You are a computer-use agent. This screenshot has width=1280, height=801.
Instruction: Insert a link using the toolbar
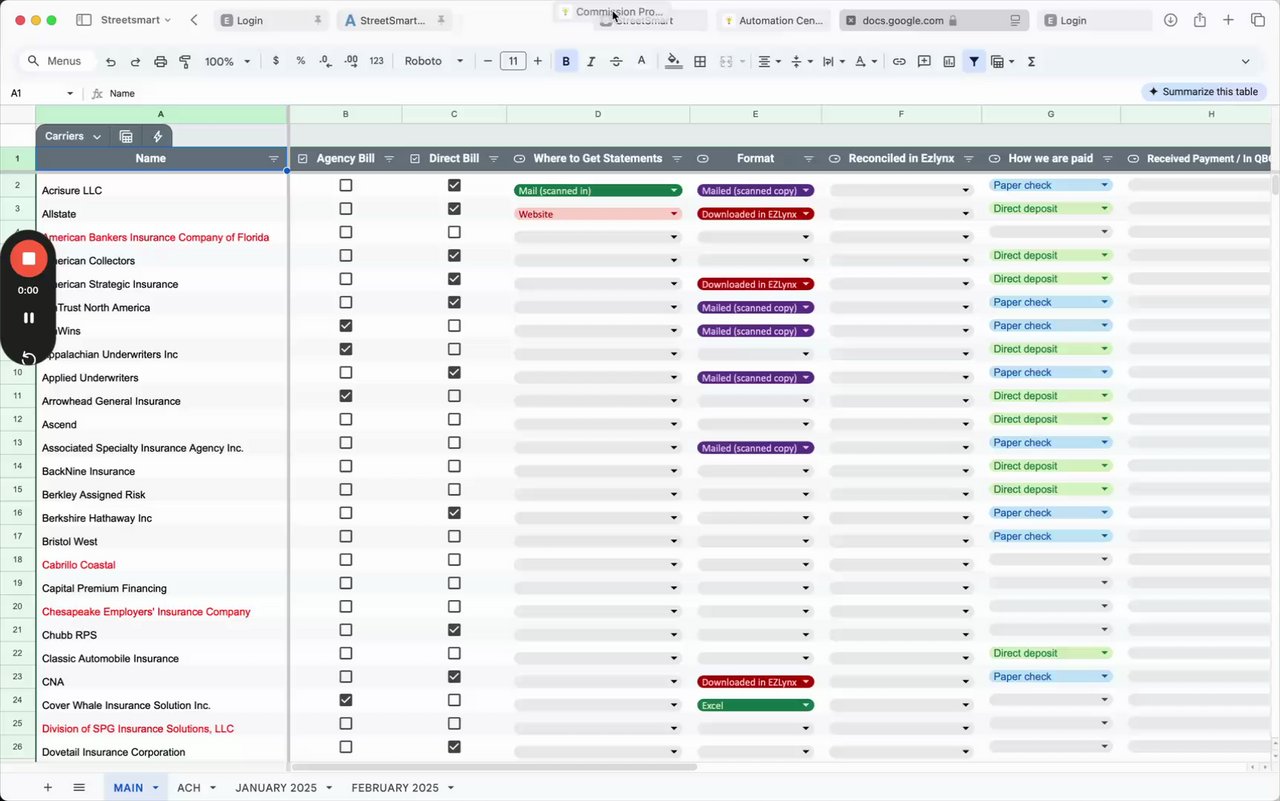point(899,62)
